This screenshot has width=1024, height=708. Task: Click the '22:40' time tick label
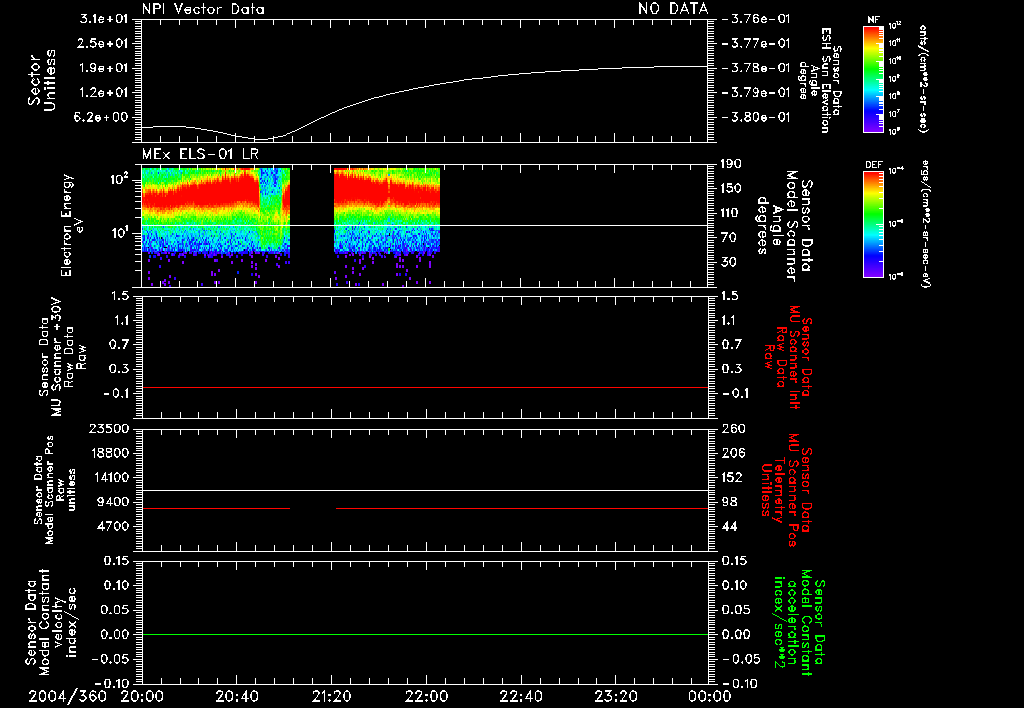tap(520, 696)
